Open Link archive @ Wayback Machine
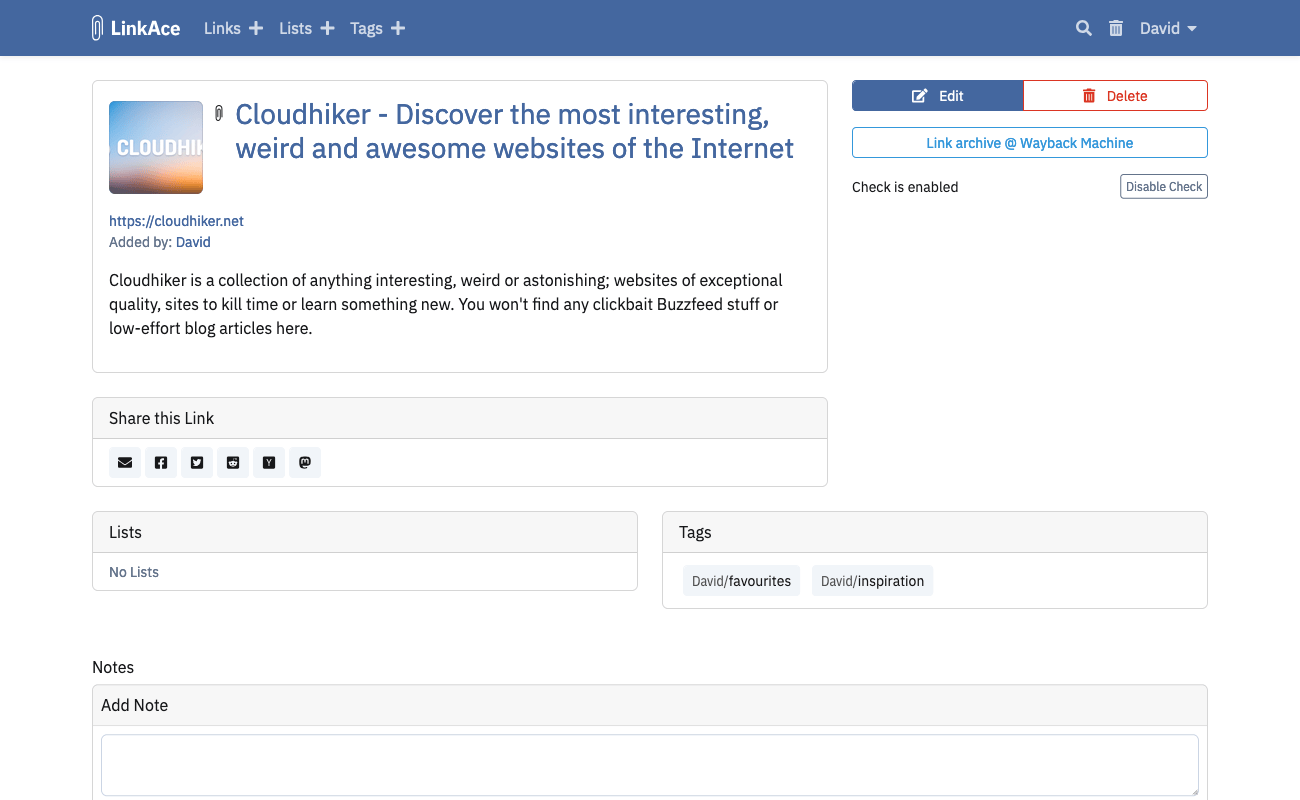 click(1029, 143)
